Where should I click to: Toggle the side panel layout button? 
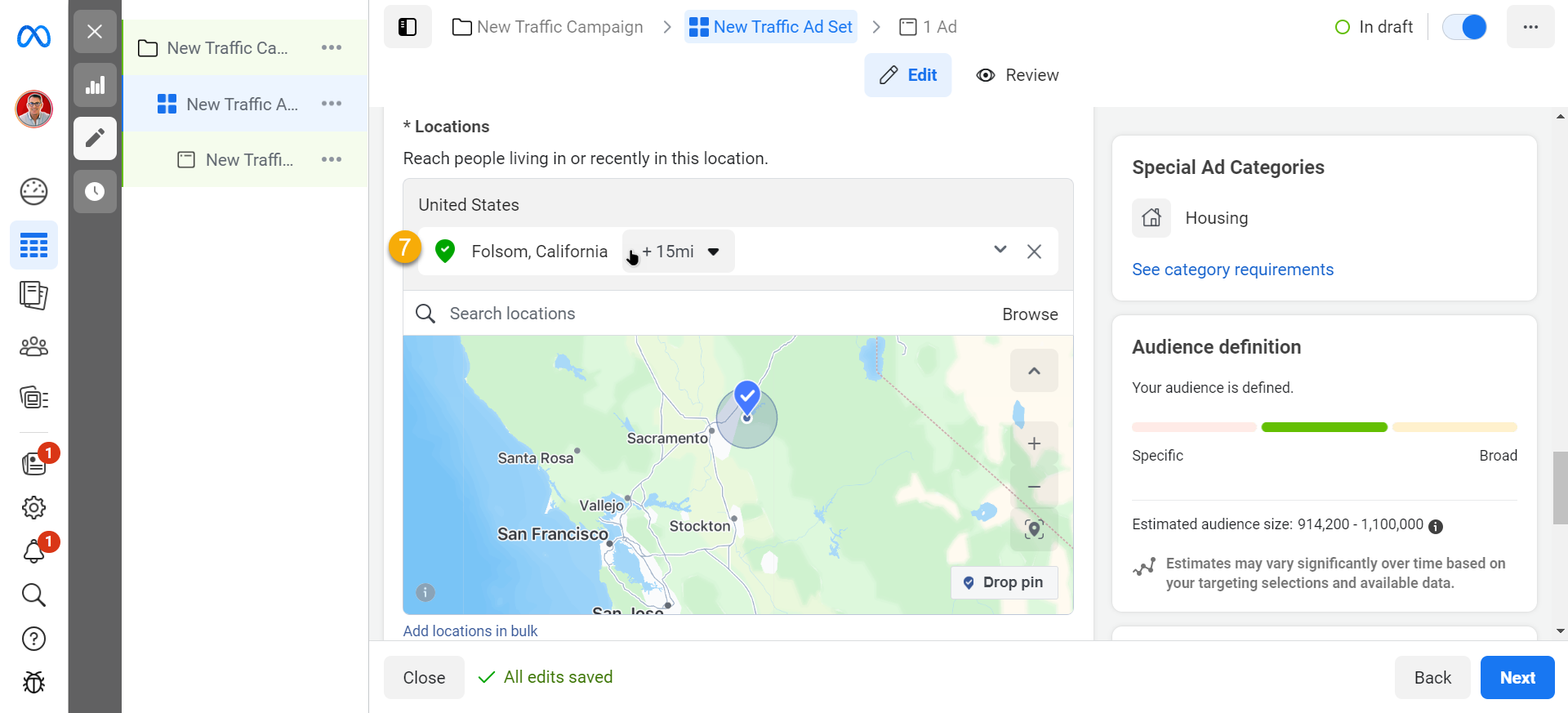coord(408,27)
